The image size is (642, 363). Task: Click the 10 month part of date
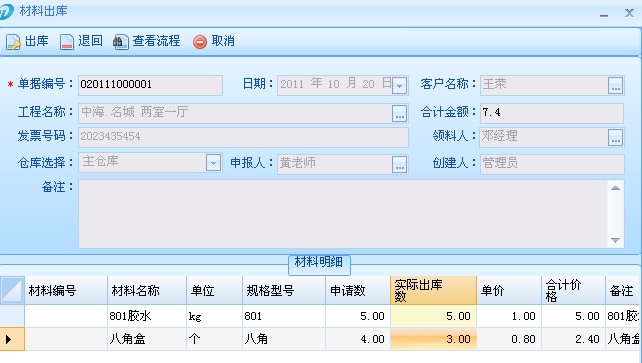[x=333, y=84]
